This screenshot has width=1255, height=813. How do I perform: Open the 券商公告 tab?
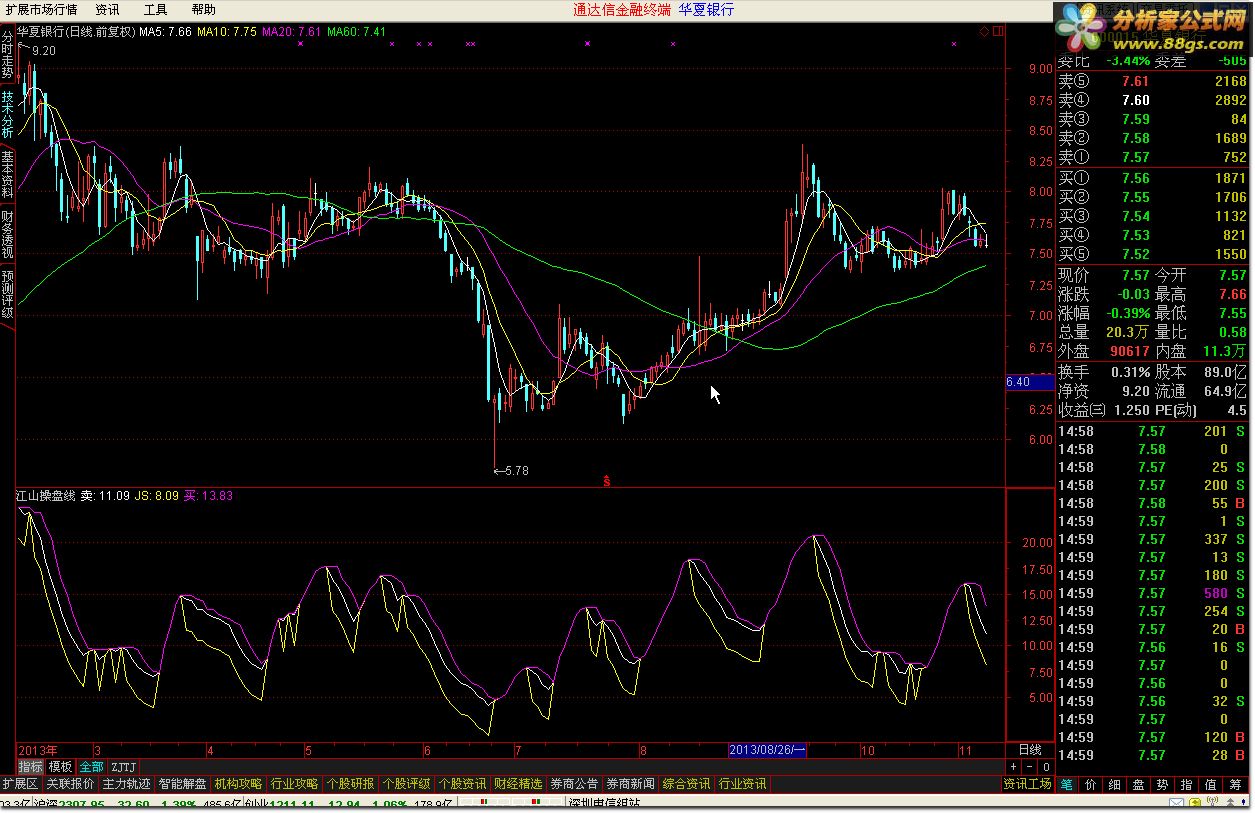click(574, 784)
